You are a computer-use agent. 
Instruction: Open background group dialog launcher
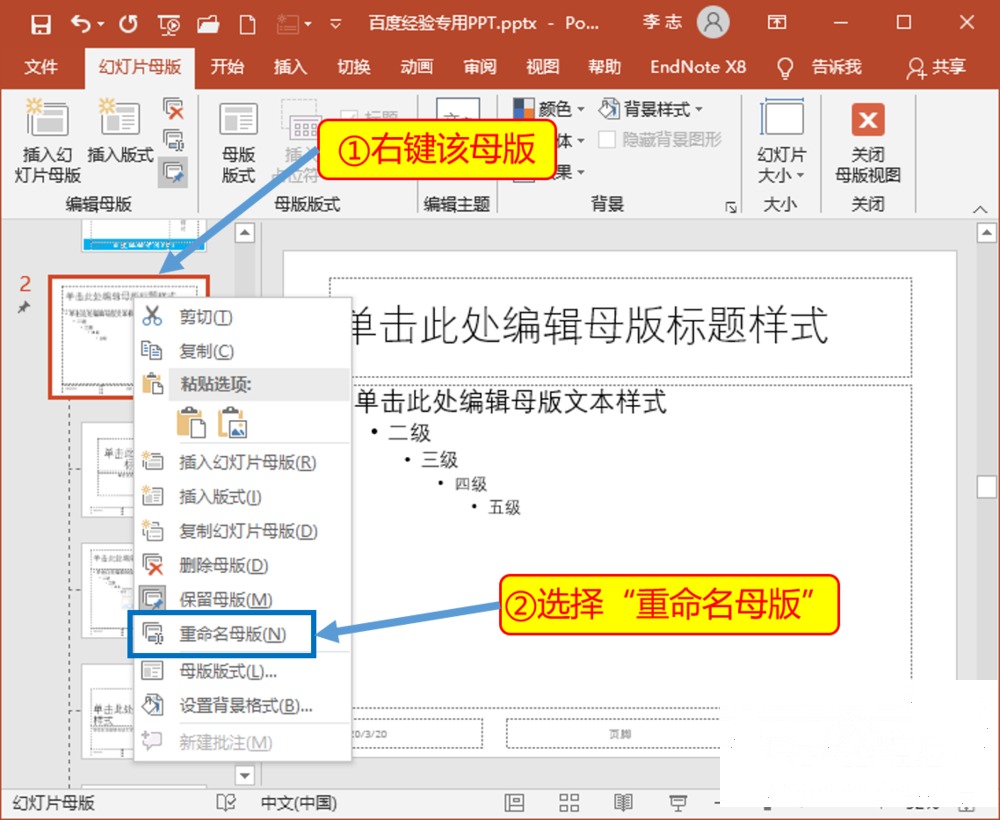pyautogui.click(x=731, y=207)
